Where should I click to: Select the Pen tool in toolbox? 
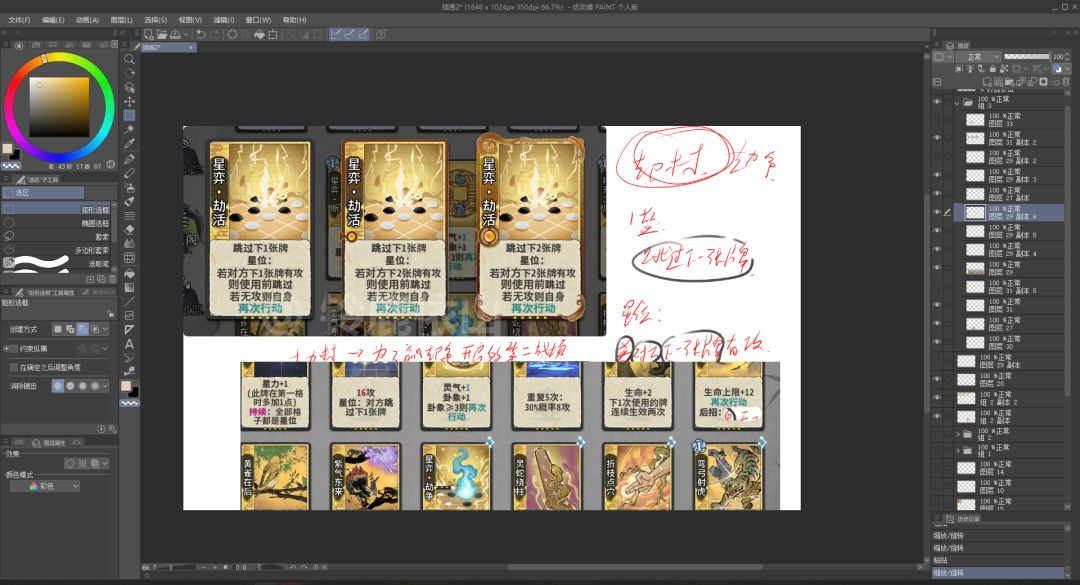click(129, 159)
